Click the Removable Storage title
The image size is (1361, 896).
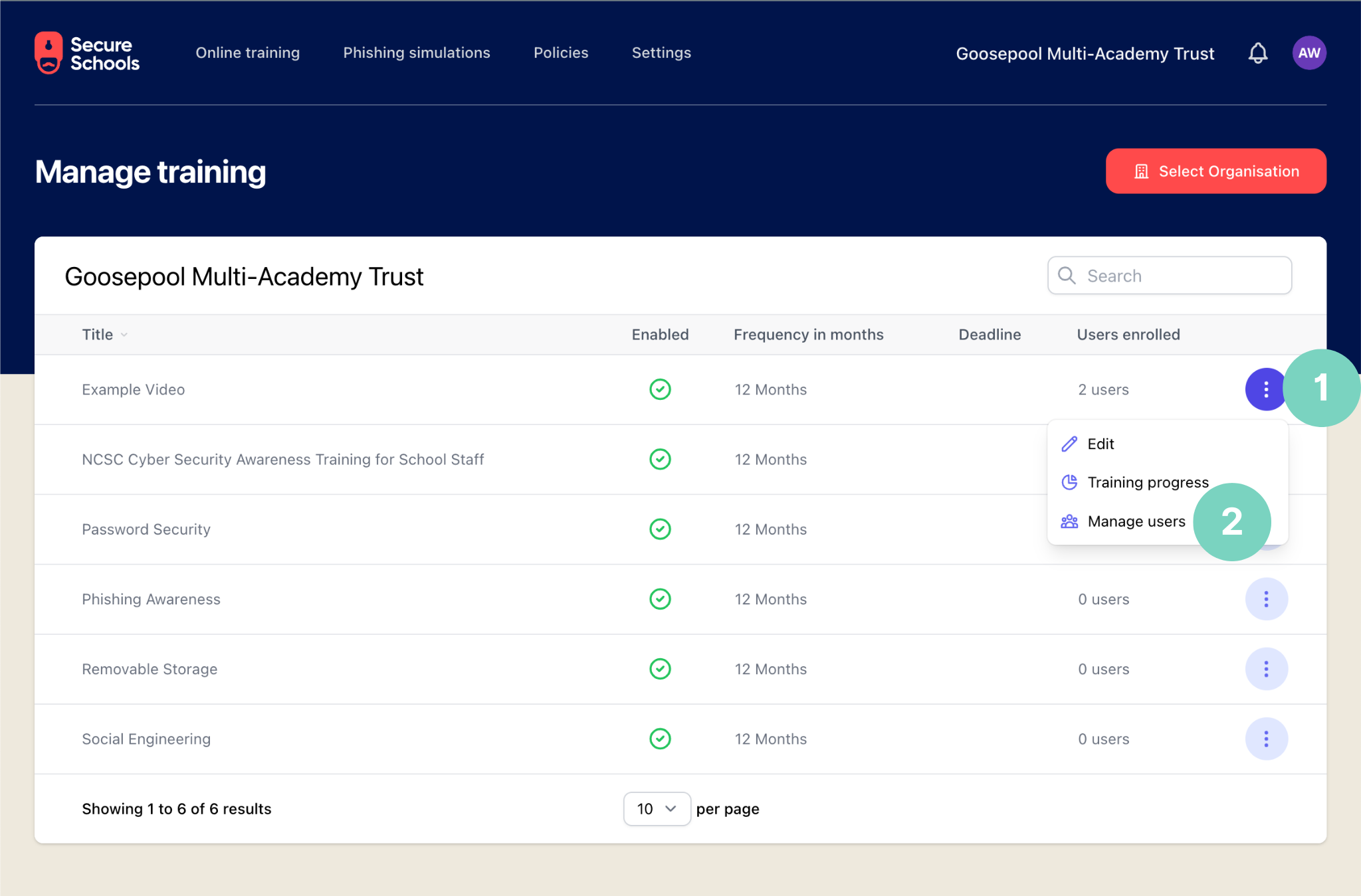point(150,669)
